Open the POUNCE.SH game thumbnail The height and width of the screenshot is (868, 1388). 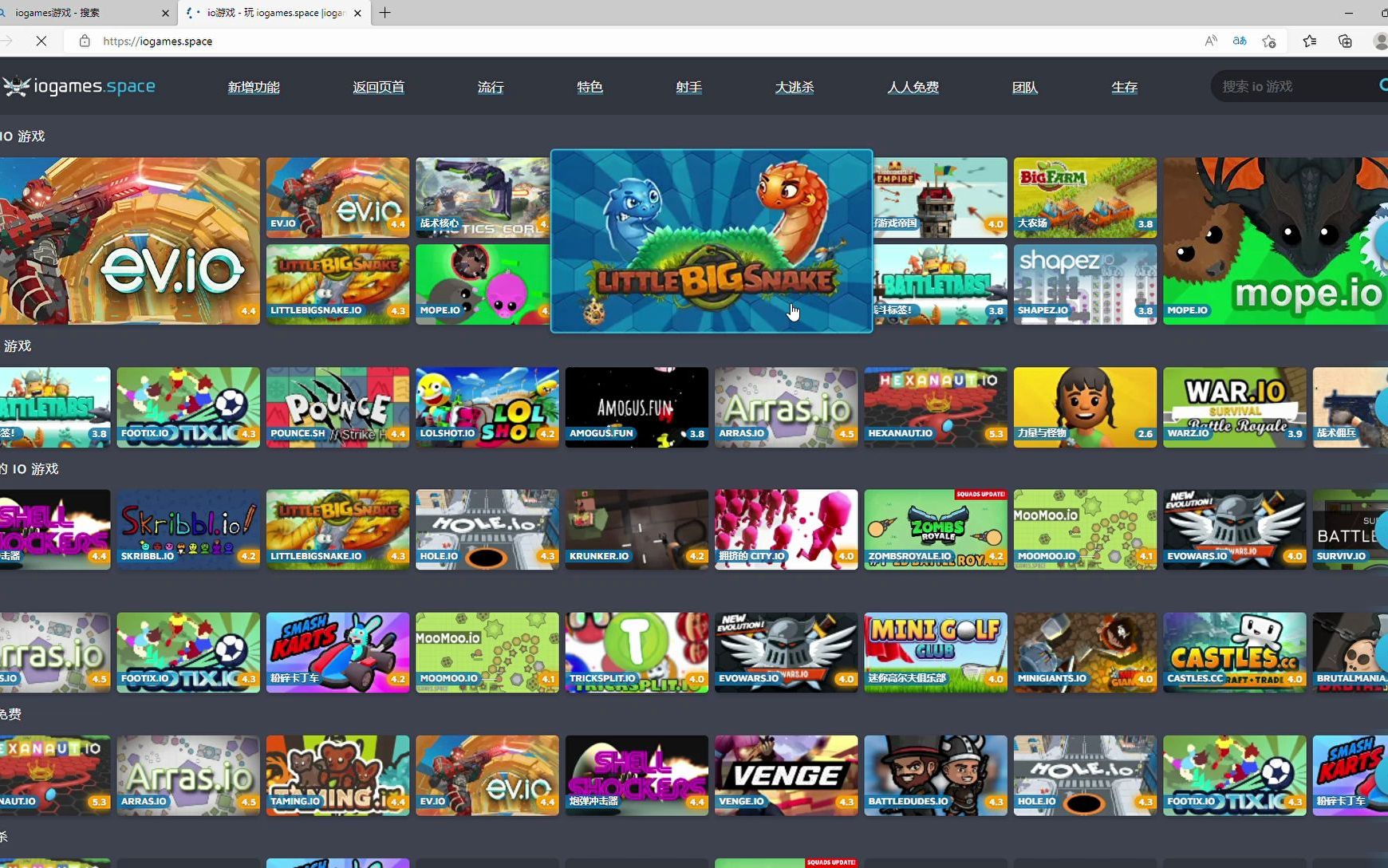[x=337, y=407]
